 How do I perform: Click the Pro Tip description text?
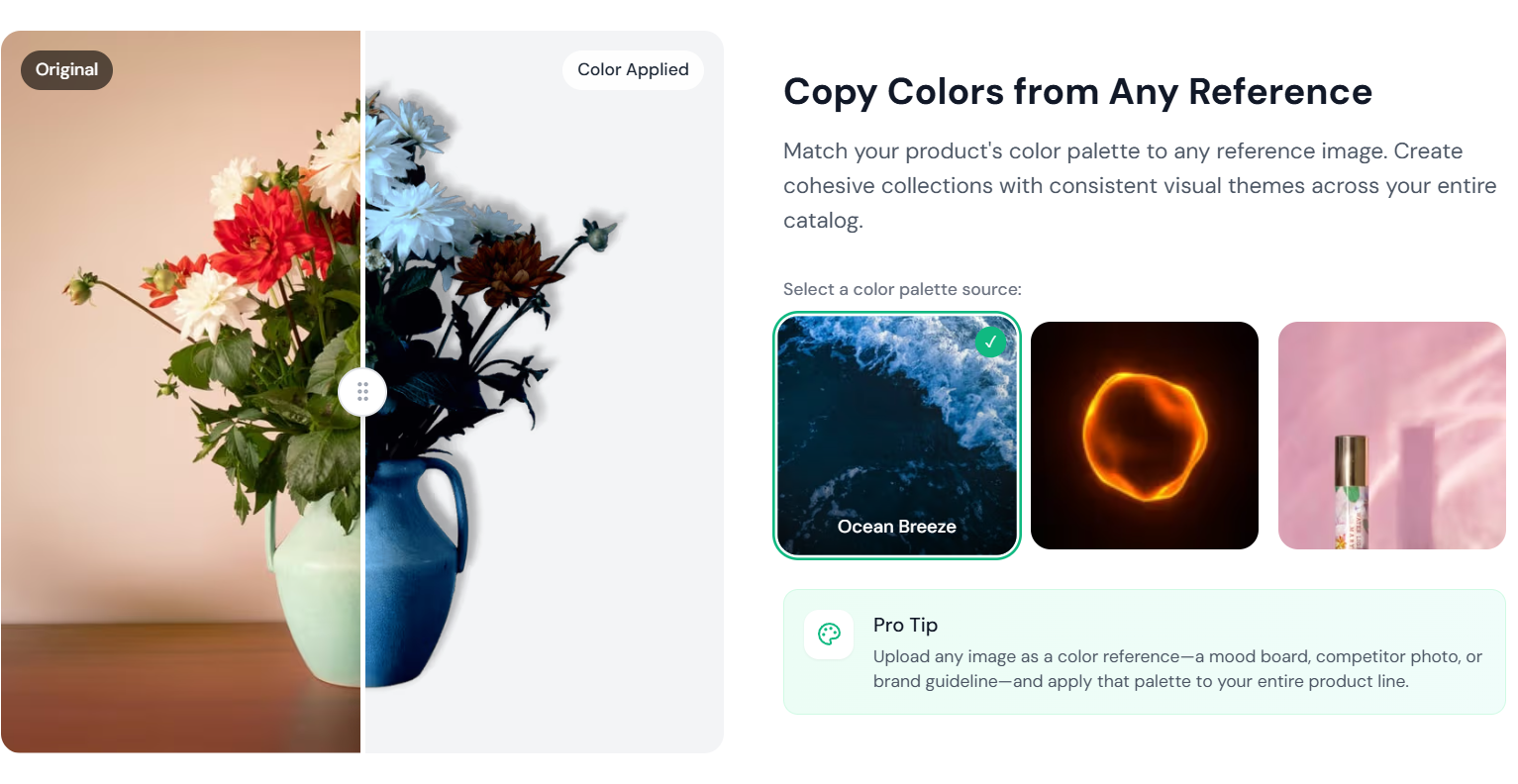[1177, 669]
